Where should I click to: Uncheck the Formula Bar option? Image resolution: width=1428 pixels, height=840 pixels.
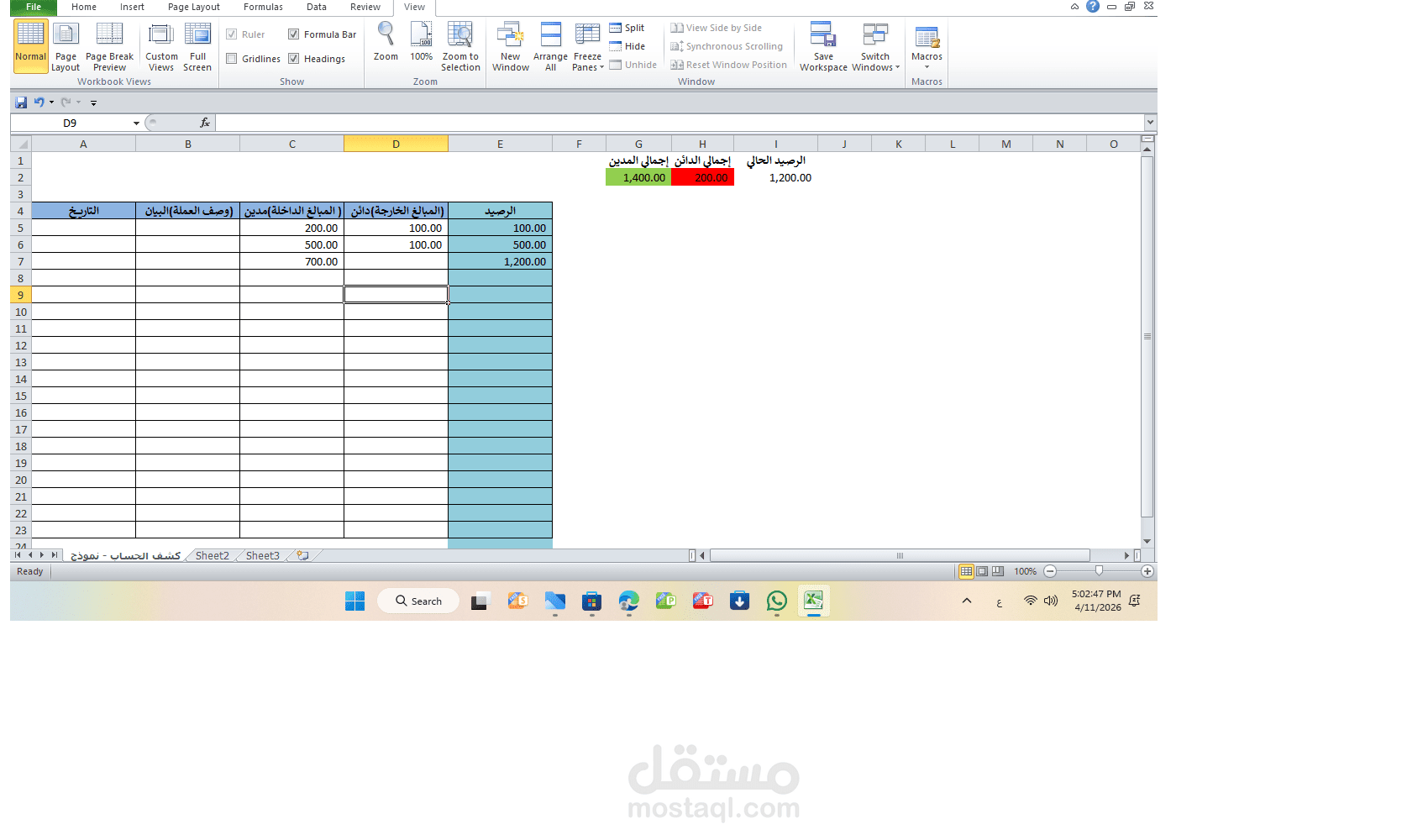[294, 34]
